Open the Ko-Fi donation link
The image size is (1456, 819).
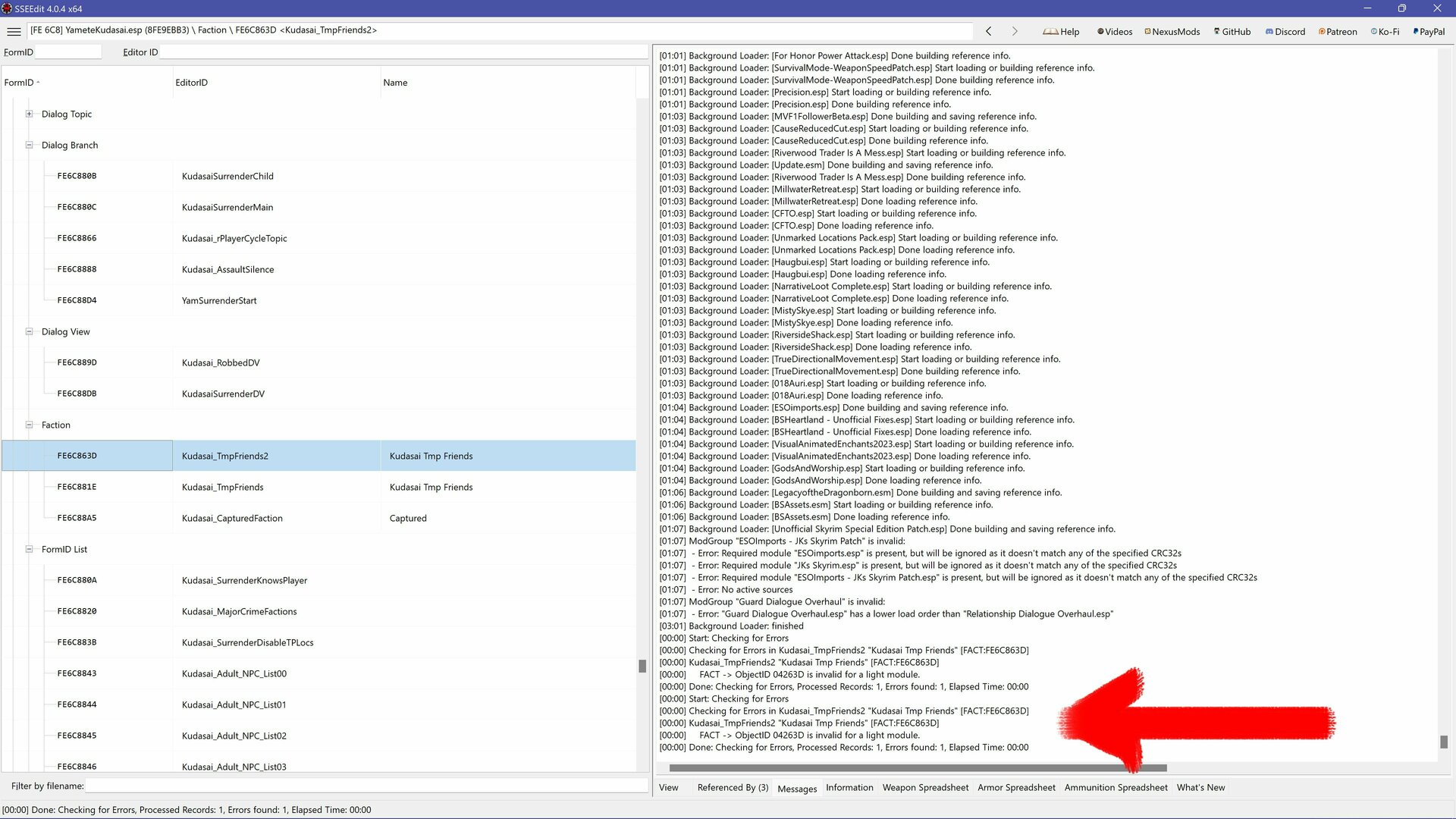(1385, 32)
